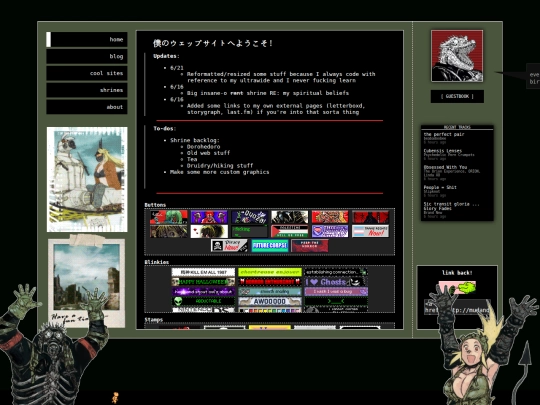Click the KILL EM ALL 1987 blinkie
540x405 pixels.
(204, 272)
